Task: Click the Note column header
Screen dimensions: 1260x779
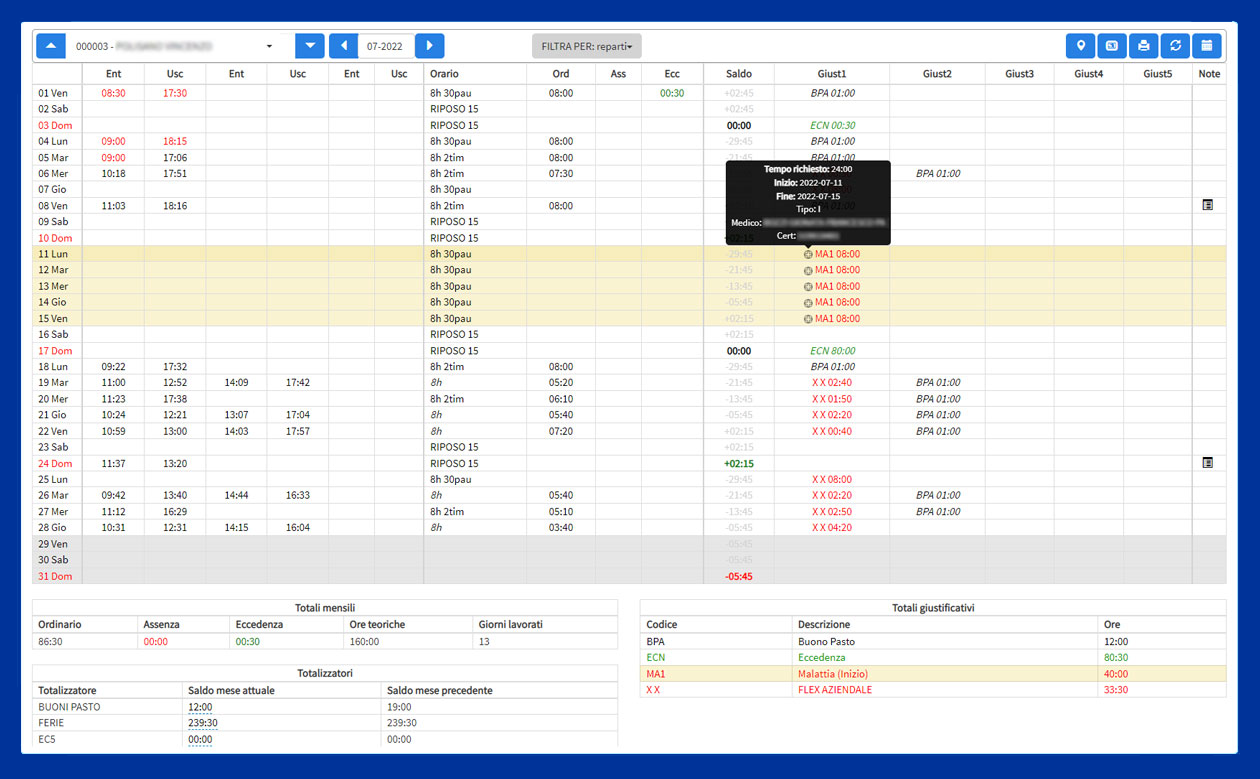Action: (1209, 74)
